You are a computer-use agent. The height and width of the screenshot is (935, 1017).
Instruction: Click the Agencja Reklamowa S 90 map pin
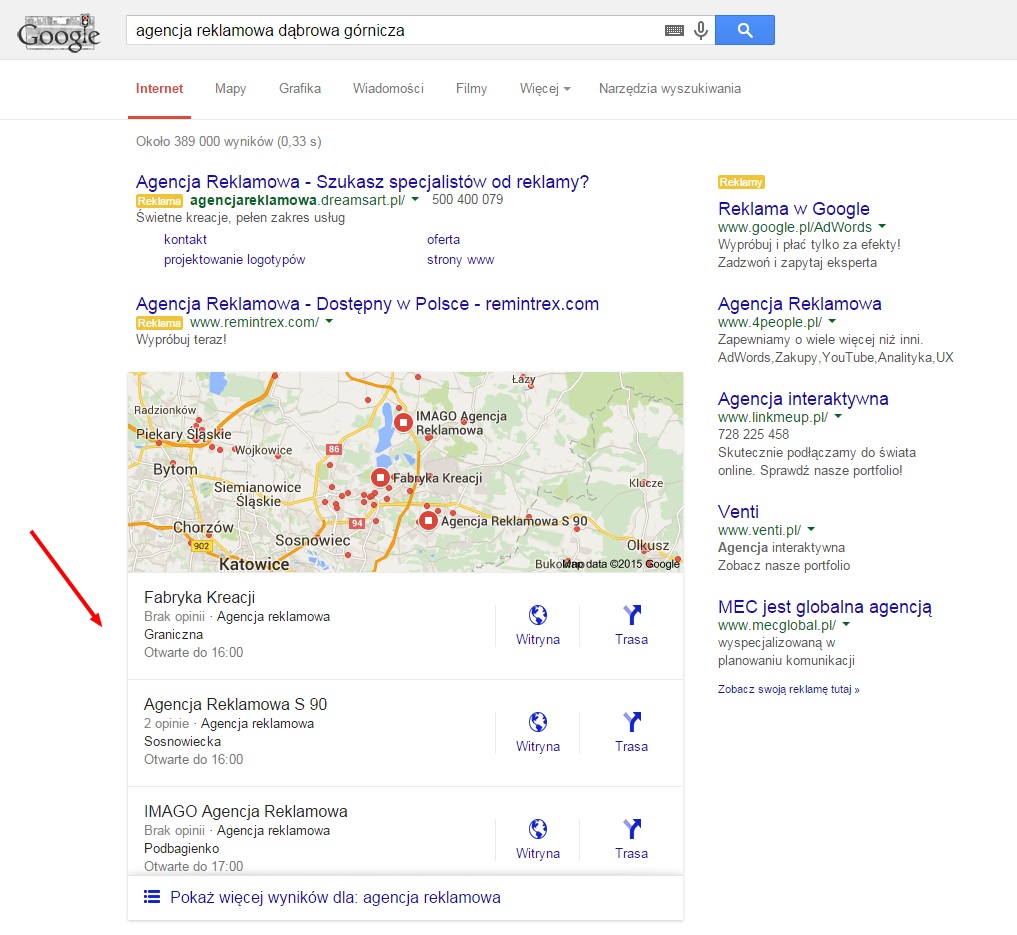(428, 520)
